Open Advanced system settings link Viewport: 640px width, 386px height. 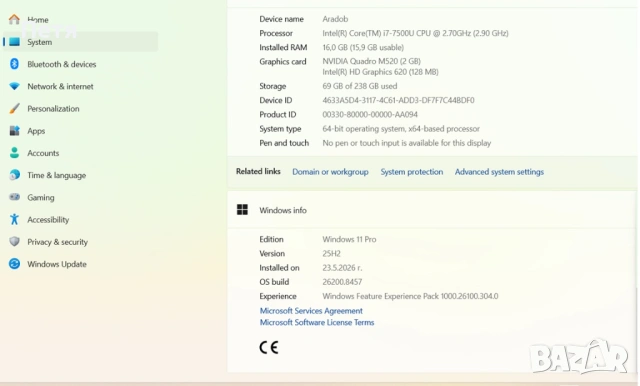499,172
